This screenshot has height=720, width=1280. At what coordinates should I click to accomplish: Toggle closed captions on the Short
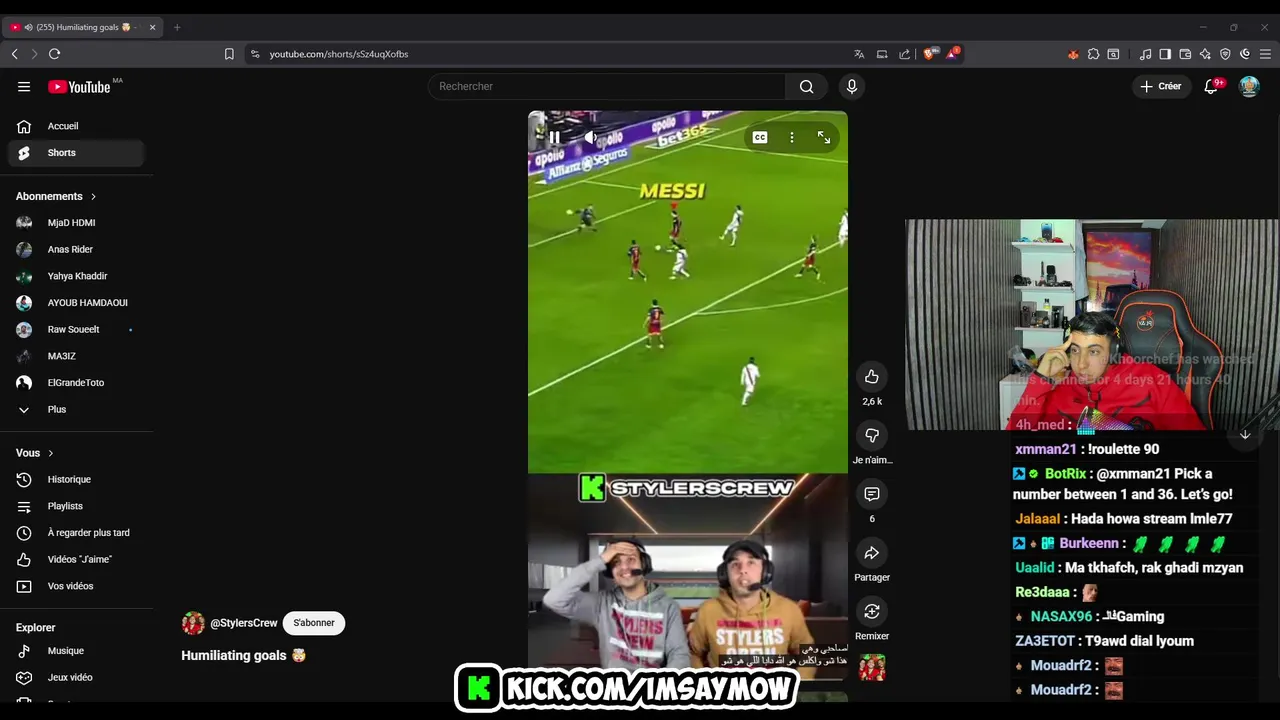pyautogui.click(x=760, y=137)
